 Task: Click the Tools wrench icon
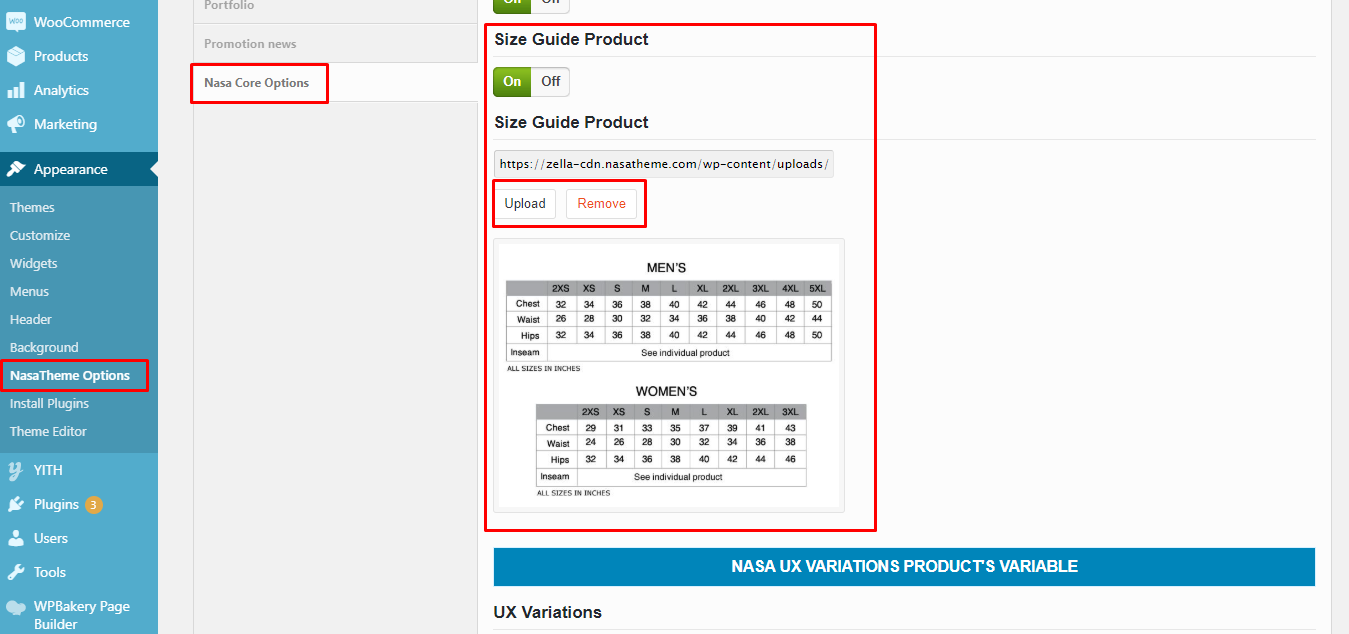coord(16,572)
